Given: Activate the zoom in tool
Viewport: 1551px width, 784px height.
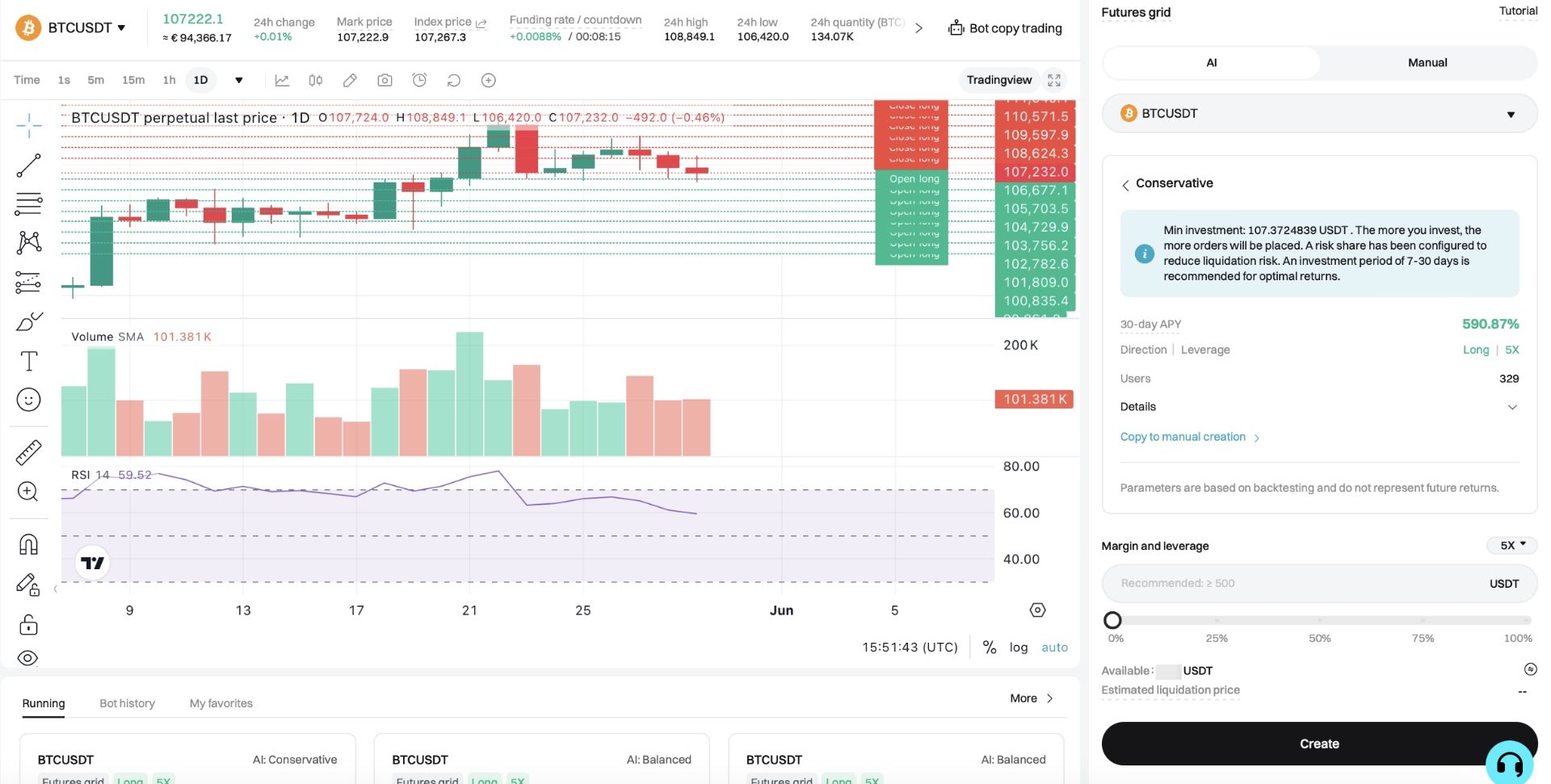Looking at the screenshot, I should (x=28, y=492).
